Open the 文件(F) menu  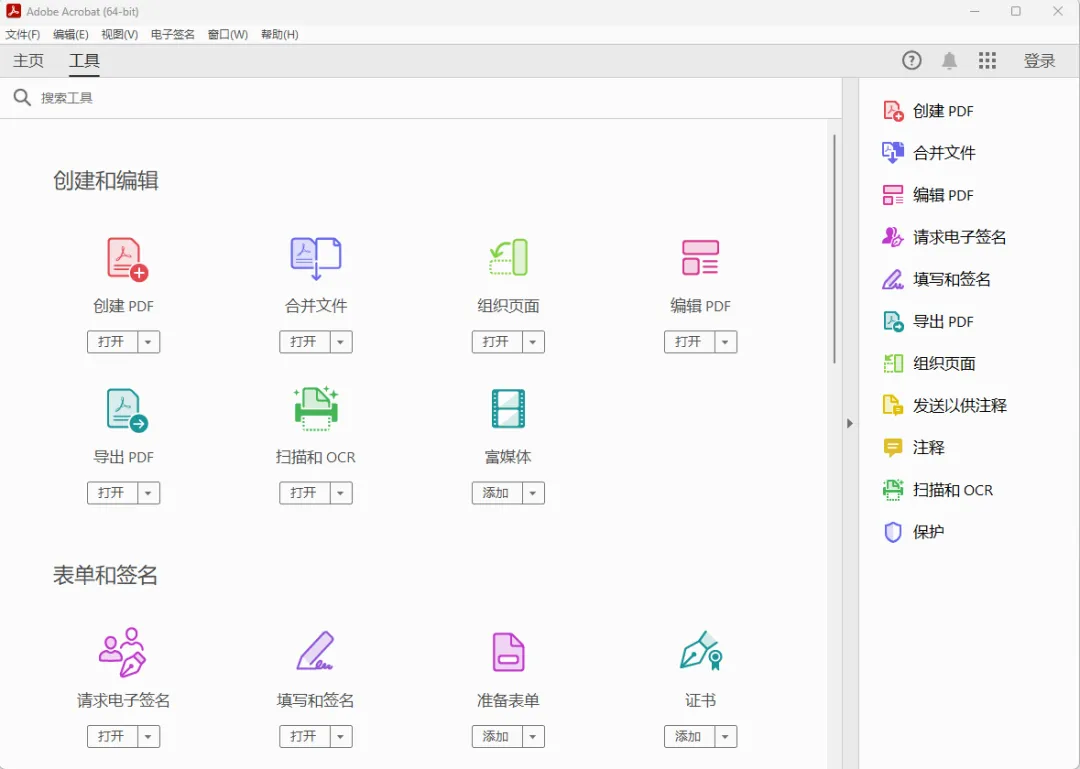[x=23, y=34]
